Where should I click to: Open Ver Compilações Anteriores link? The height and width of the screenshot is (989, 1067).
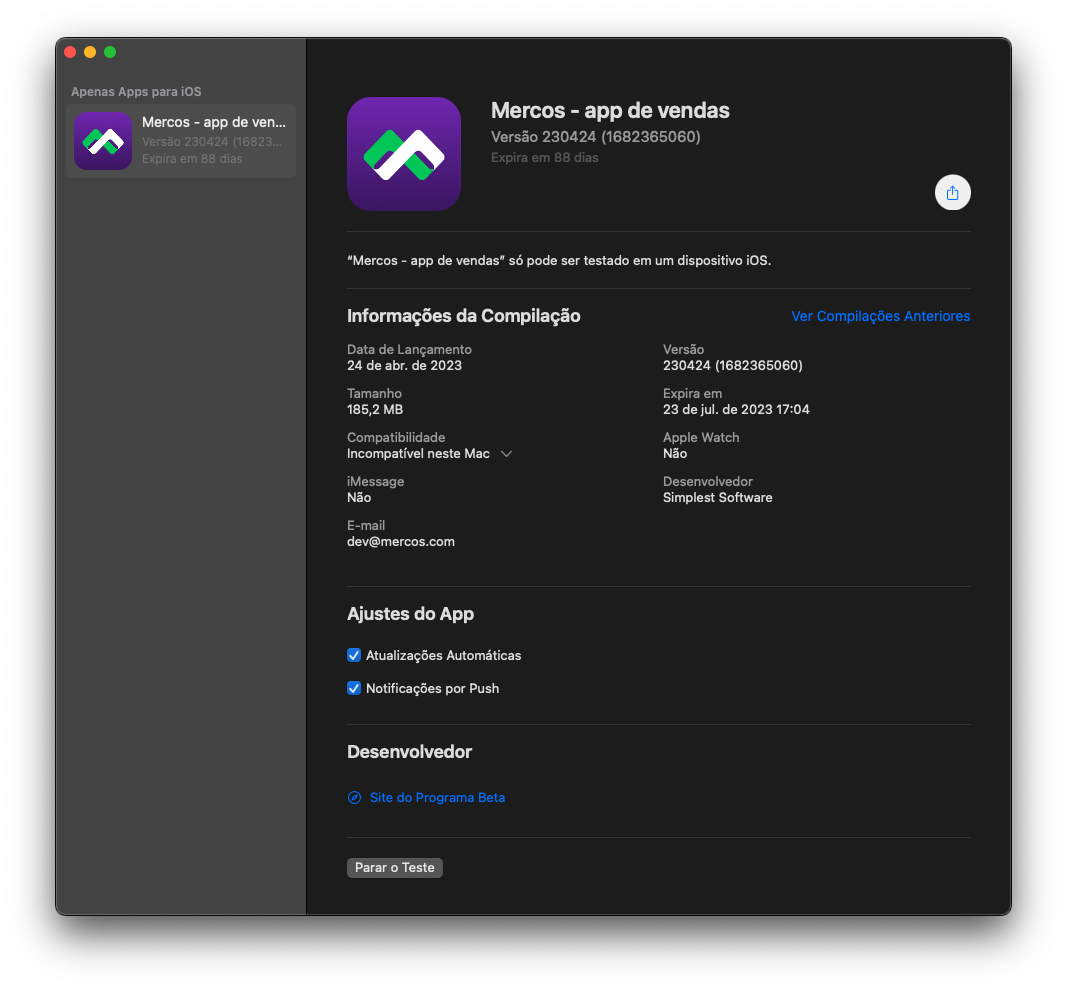tap(881, 316)
